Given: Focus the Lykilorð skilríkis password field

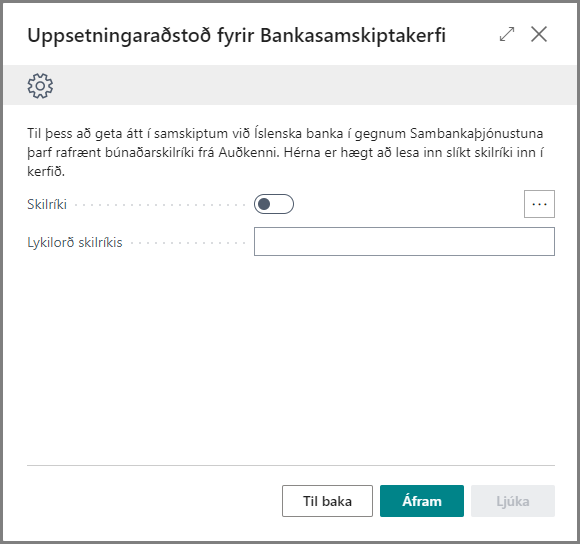Looking at the screenshot, I should [x=404, y=241].
